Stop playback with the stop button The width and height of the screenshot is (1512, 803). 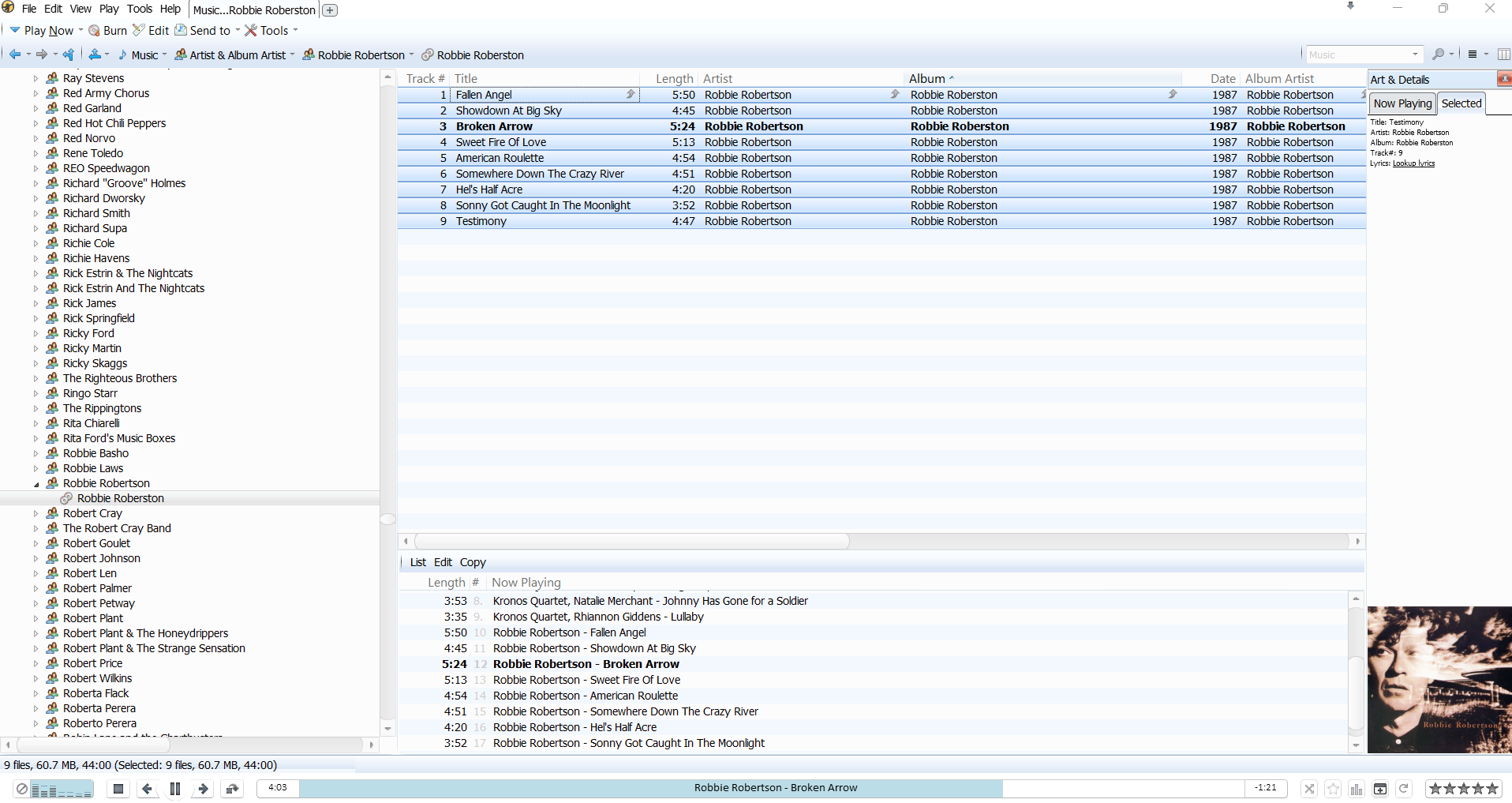click(x=118, y=789)
